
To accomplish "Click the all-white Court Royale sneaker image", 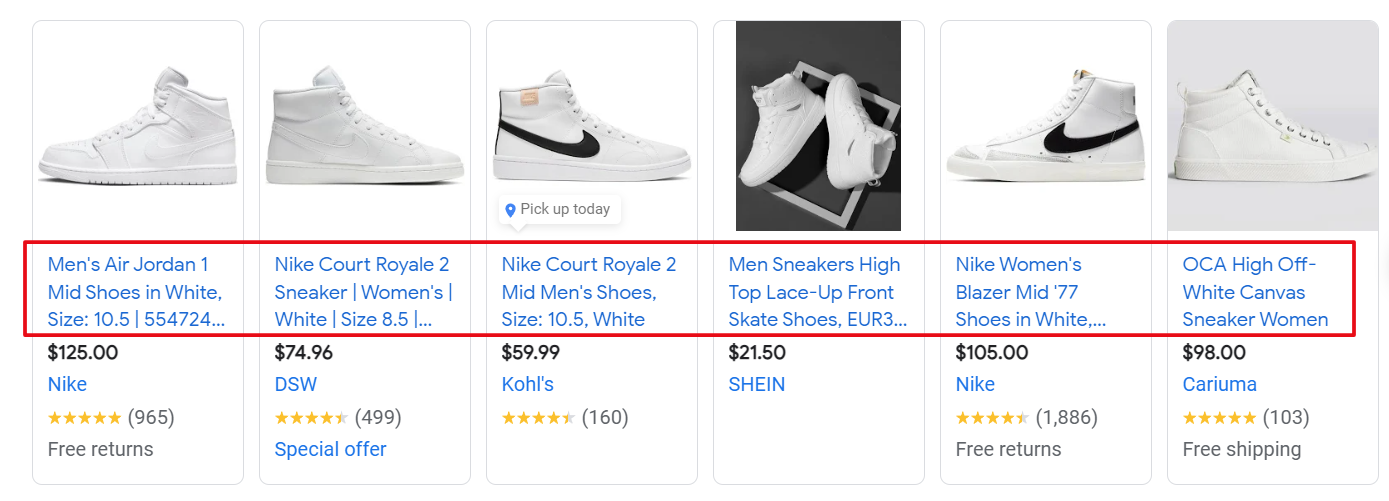I will (x=365, y=126).
